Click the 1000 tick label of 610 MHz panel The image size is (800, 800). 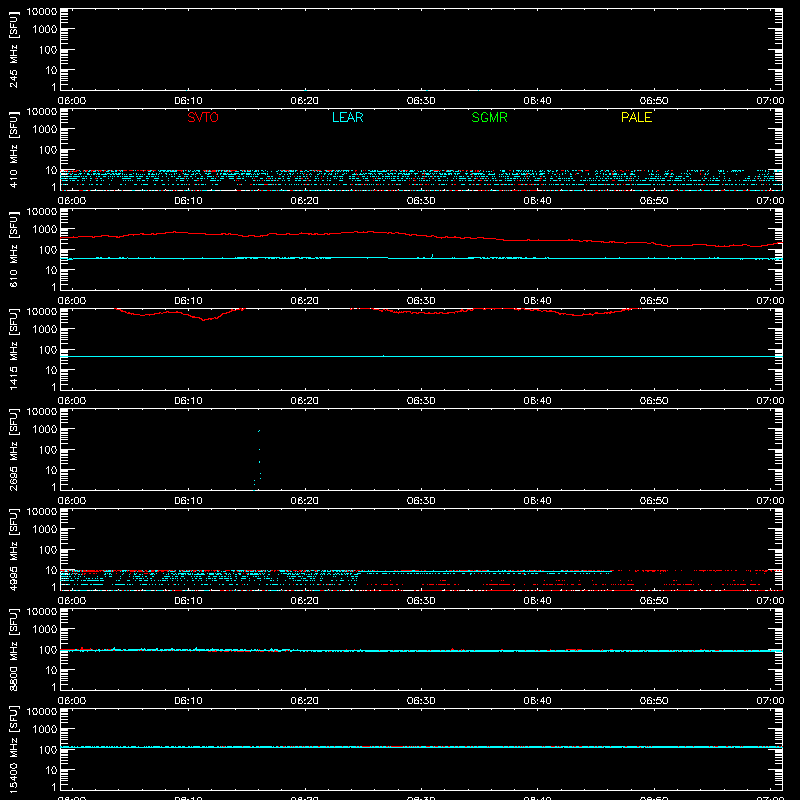tap(45, 230)
